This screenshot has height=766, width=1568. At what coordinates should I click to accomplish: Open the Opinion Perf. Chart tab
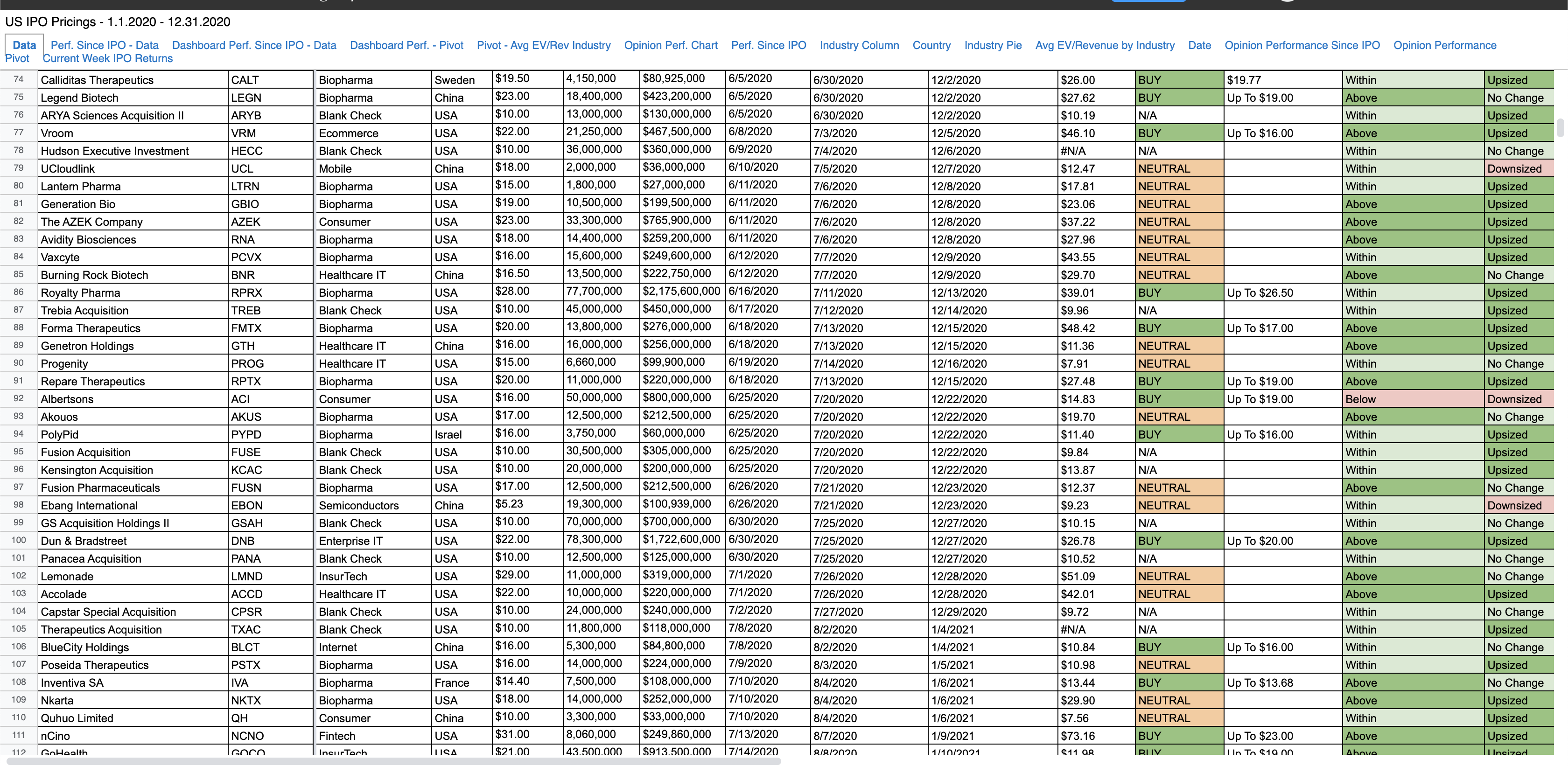point(670,45)
